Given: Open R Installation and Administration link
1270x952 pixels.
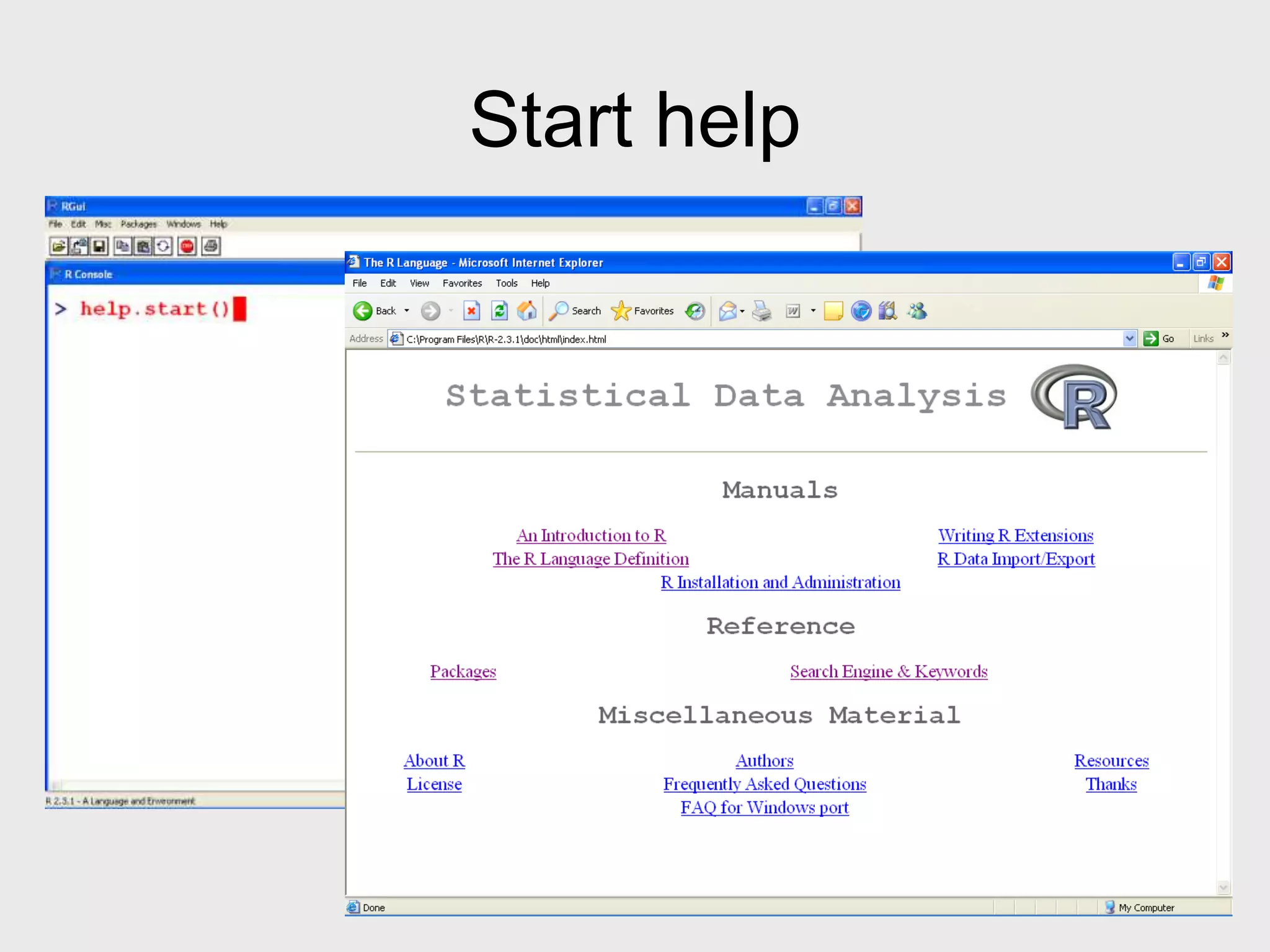Looking at the screenshot, I should point(780,583).
